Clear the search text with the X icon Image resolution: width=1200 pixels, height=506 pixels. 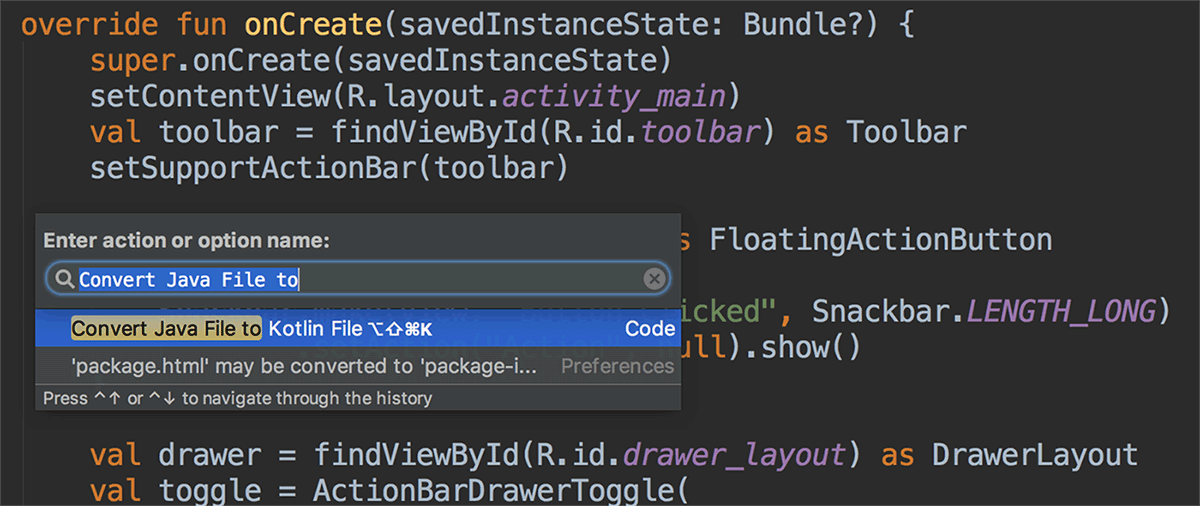[x=654, y=280]
